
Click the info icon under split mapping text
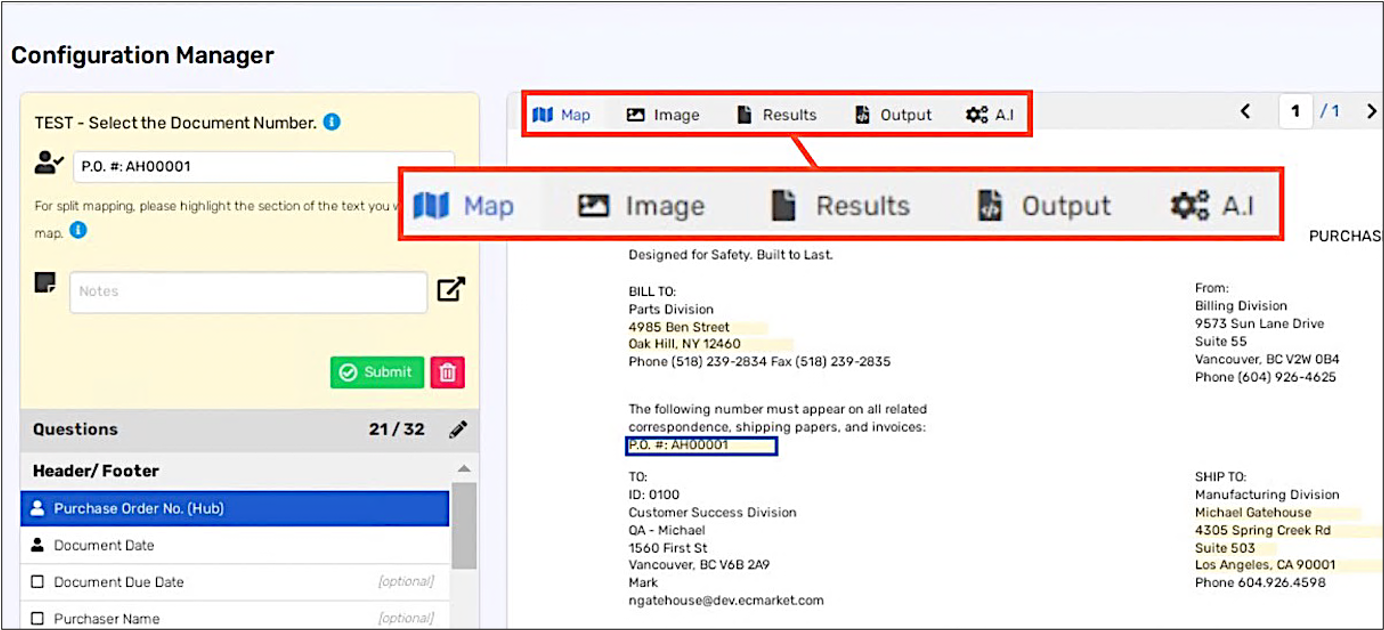click(78, 230)
